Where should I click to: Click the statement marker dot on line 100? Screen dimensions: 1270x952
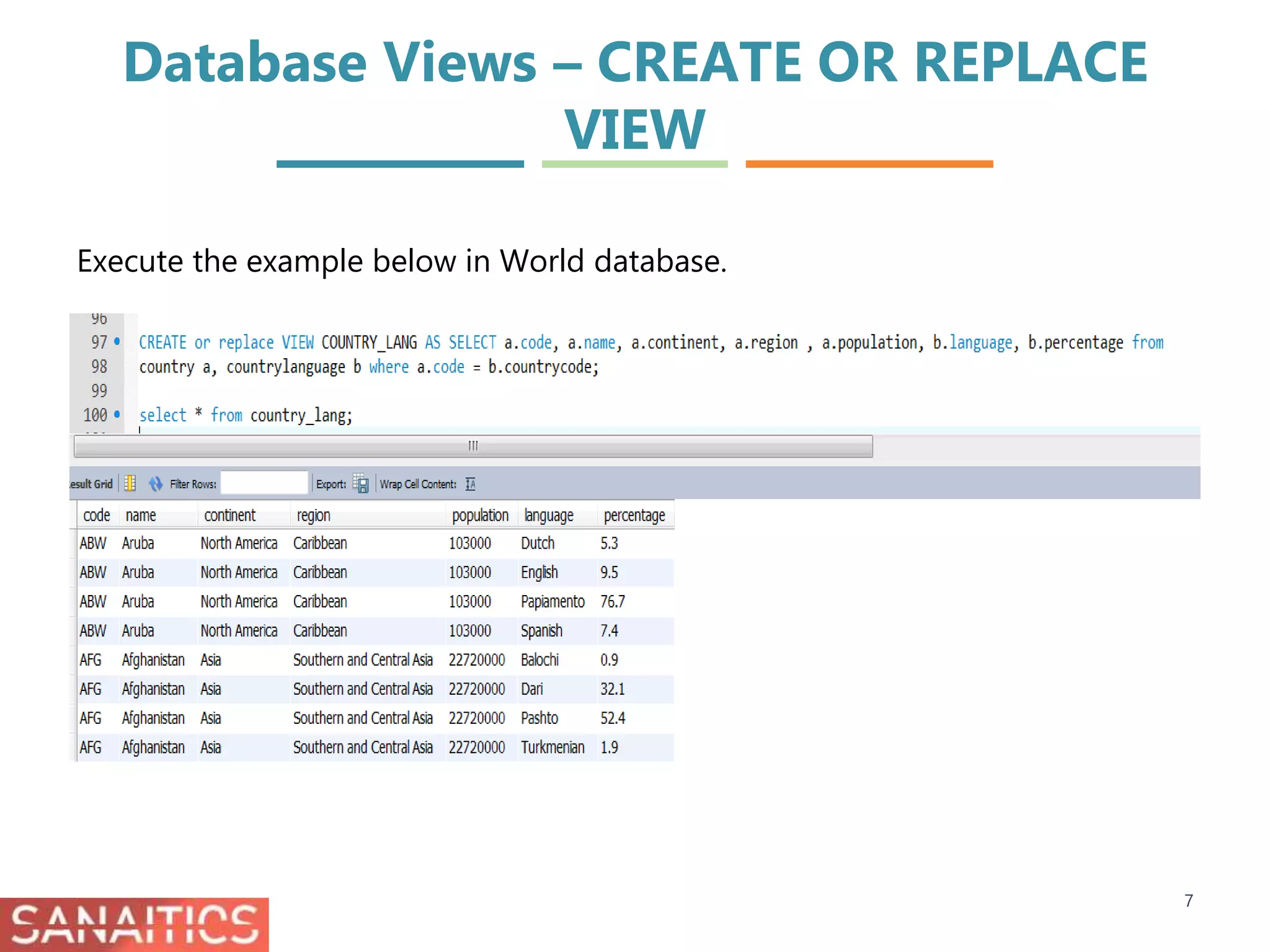[117, 414]
